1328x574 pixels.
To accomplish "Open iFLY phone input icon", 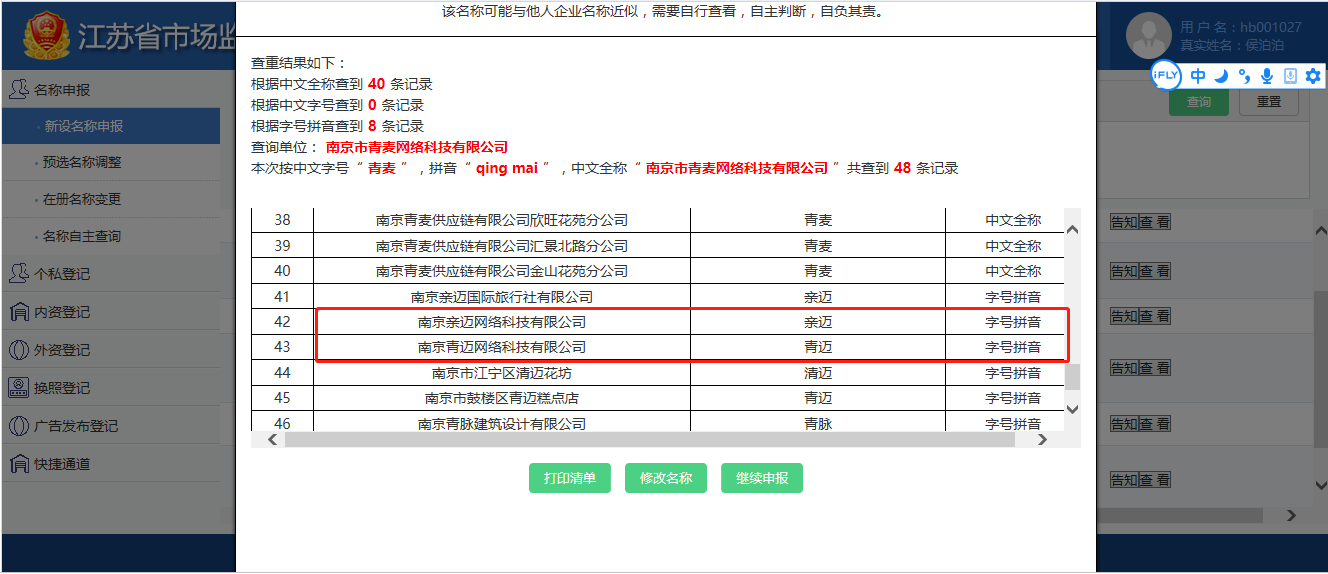I will tap(1290, 76).
